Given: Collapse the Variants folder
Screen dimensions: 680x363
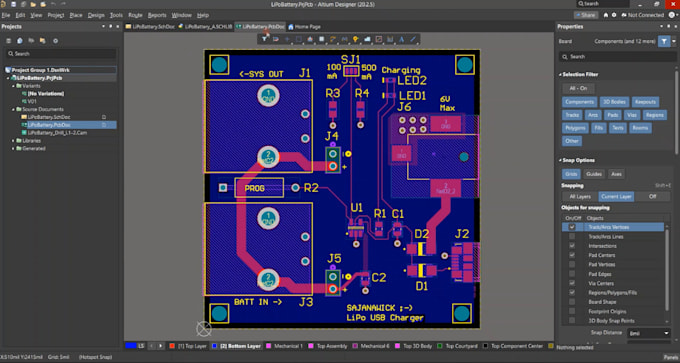Looking at the screenshot, I should pos(13,86).
